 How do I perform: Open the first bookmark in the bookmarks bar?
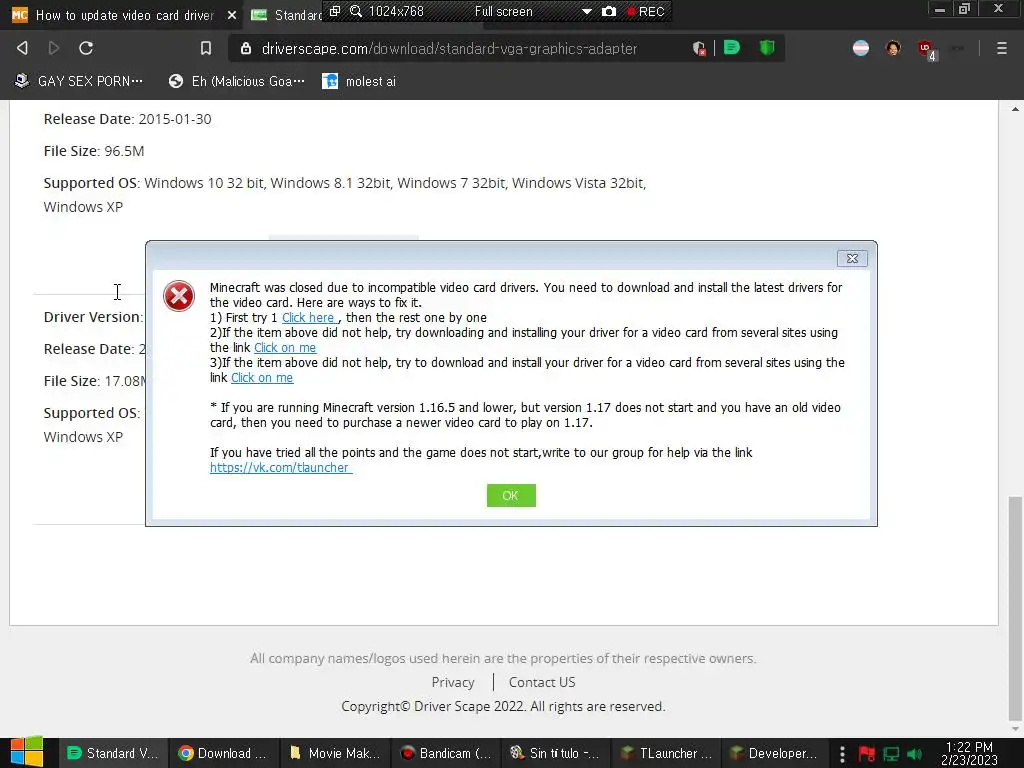(x=78, y=81)
